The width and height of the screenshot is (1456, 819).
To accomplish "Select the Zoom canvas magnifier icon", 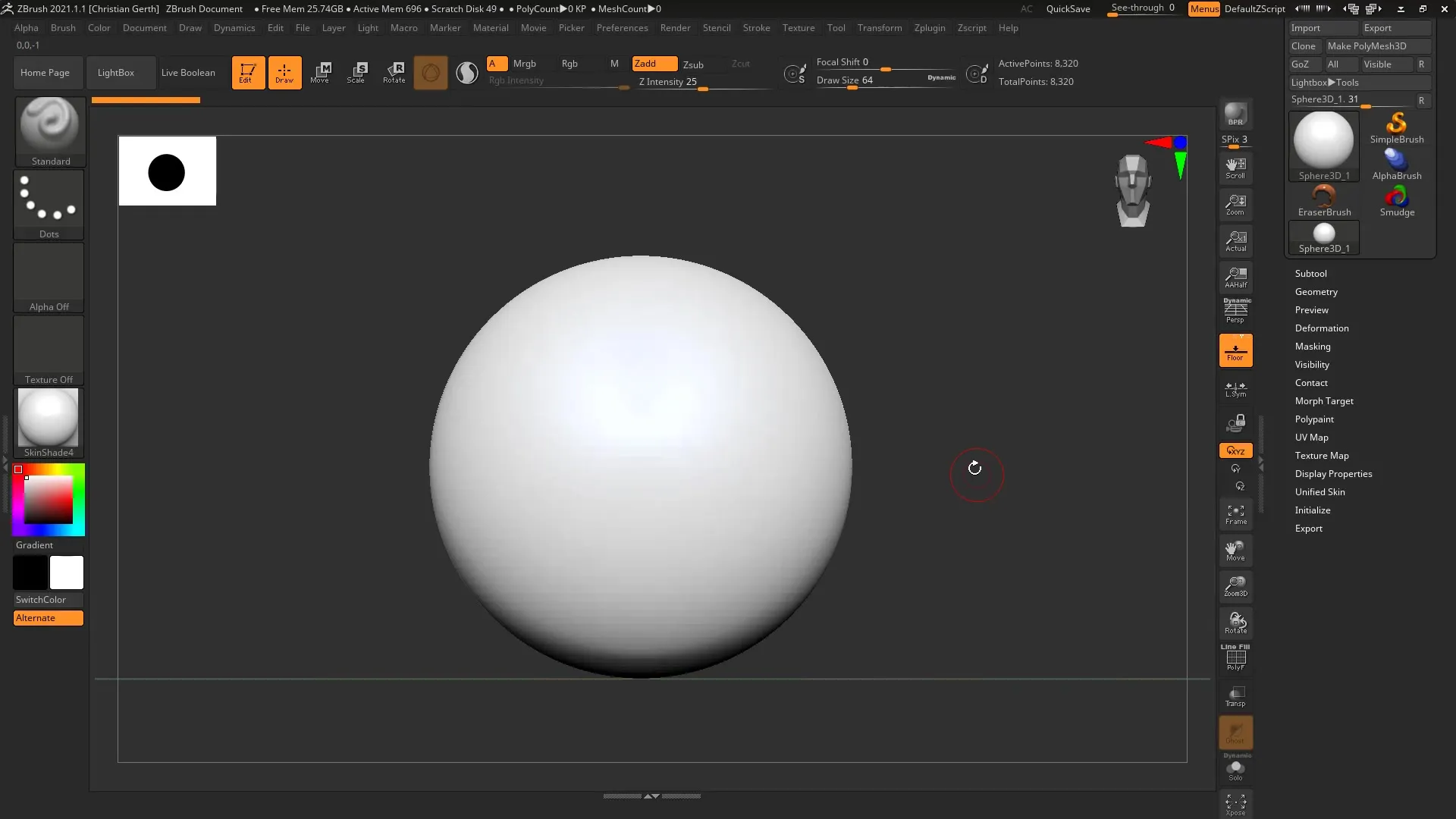I will pos(1235,204).
